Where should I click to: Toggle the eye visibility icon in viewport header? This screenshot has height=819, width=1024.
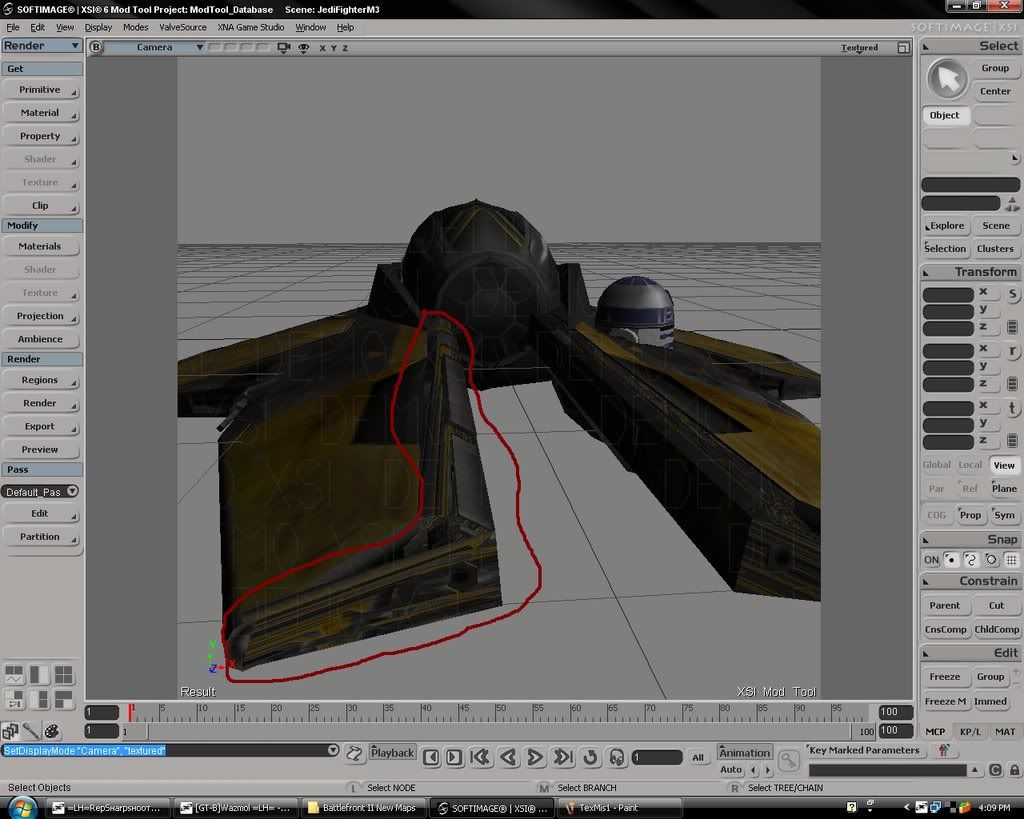304,48
